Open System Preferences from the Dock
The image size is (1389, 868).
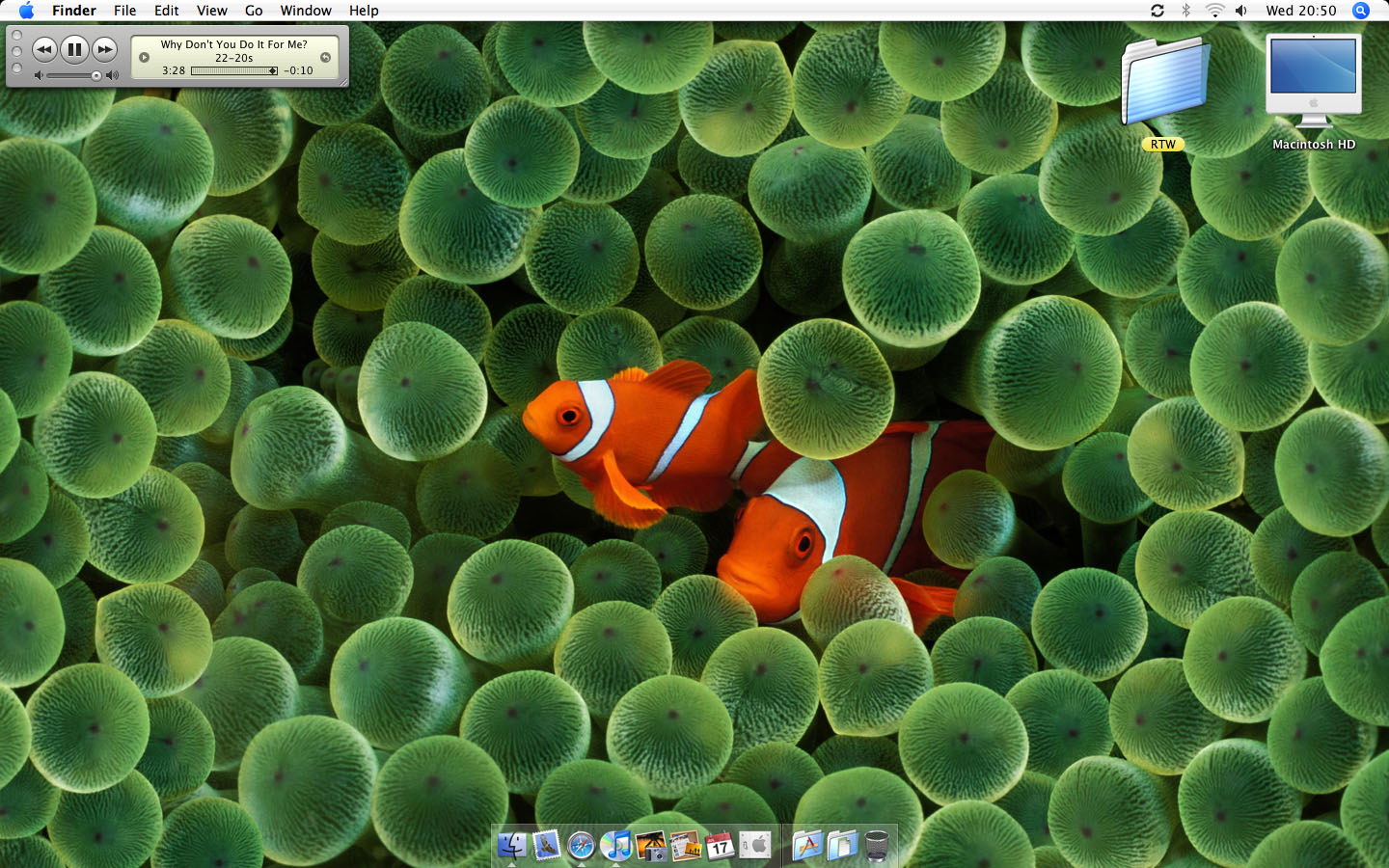[x=755, y=846]
